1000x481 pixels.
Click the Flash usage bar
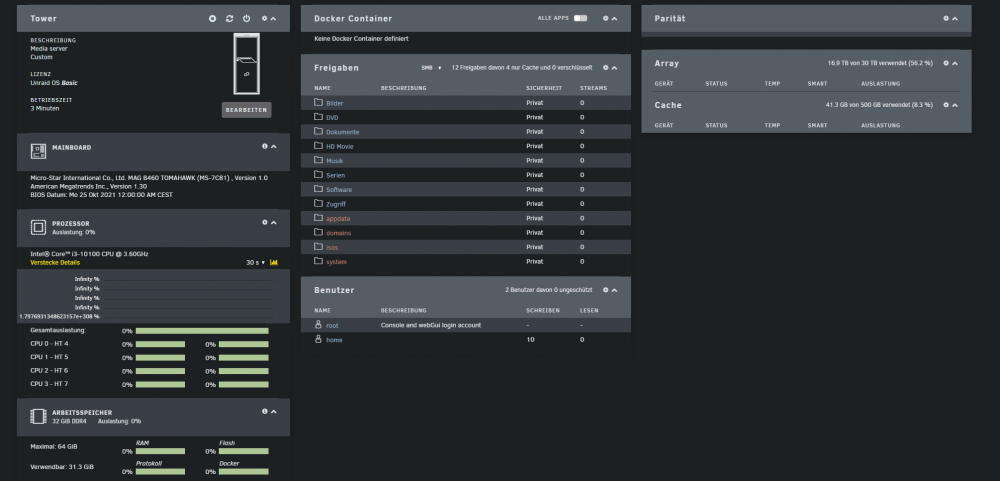click(244, 451)
